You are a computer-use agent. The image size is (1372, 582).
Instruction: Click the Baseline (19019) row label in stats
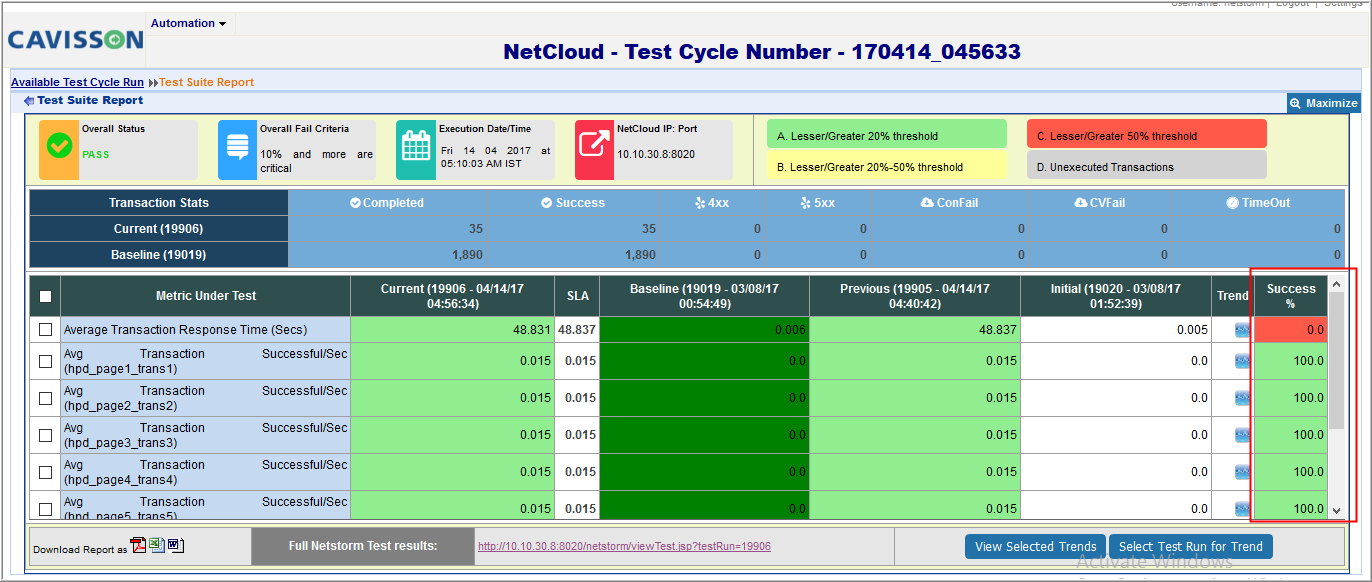158,255
